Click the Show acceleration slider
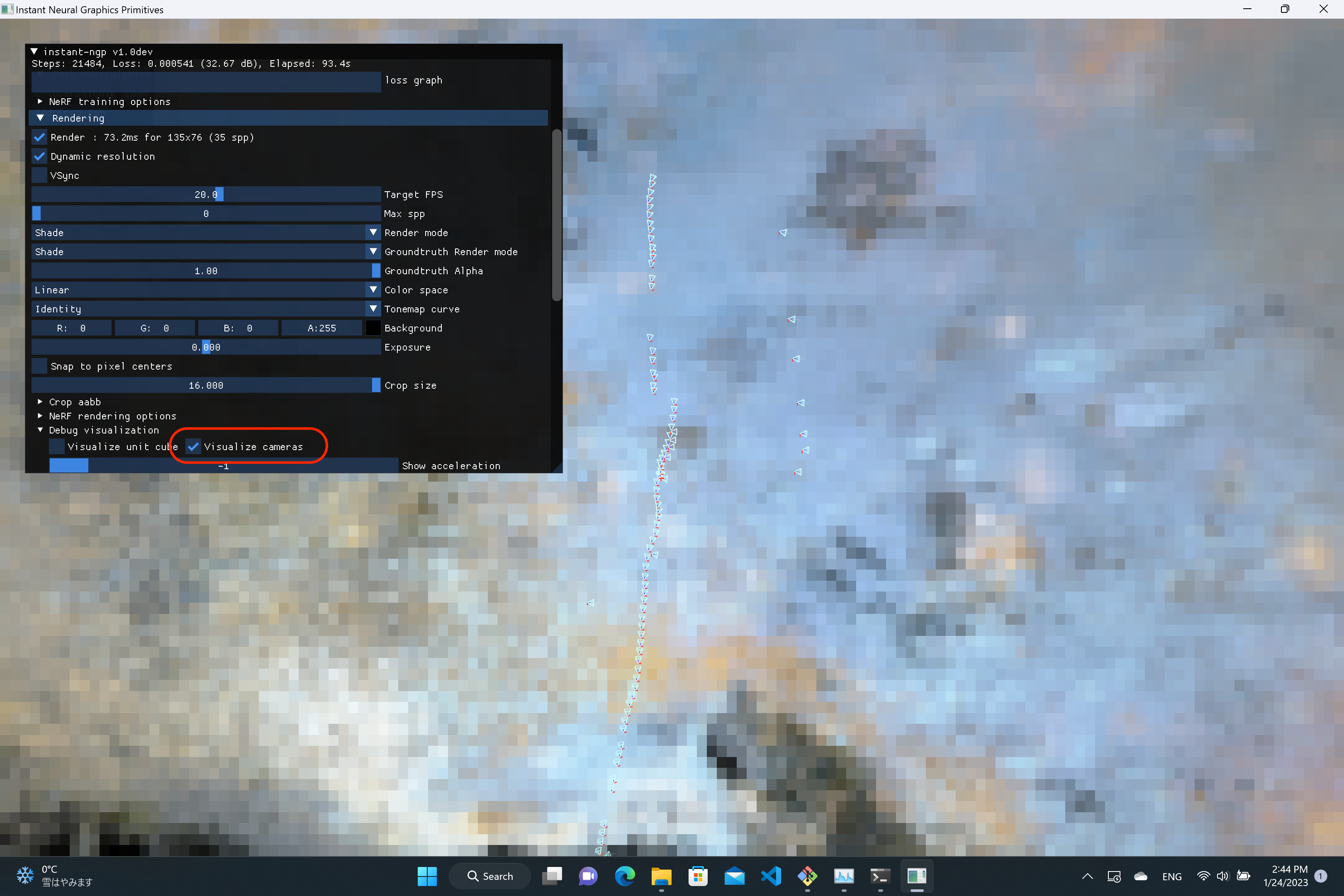This screenshot has width=1344, height=896. (224, 465)
